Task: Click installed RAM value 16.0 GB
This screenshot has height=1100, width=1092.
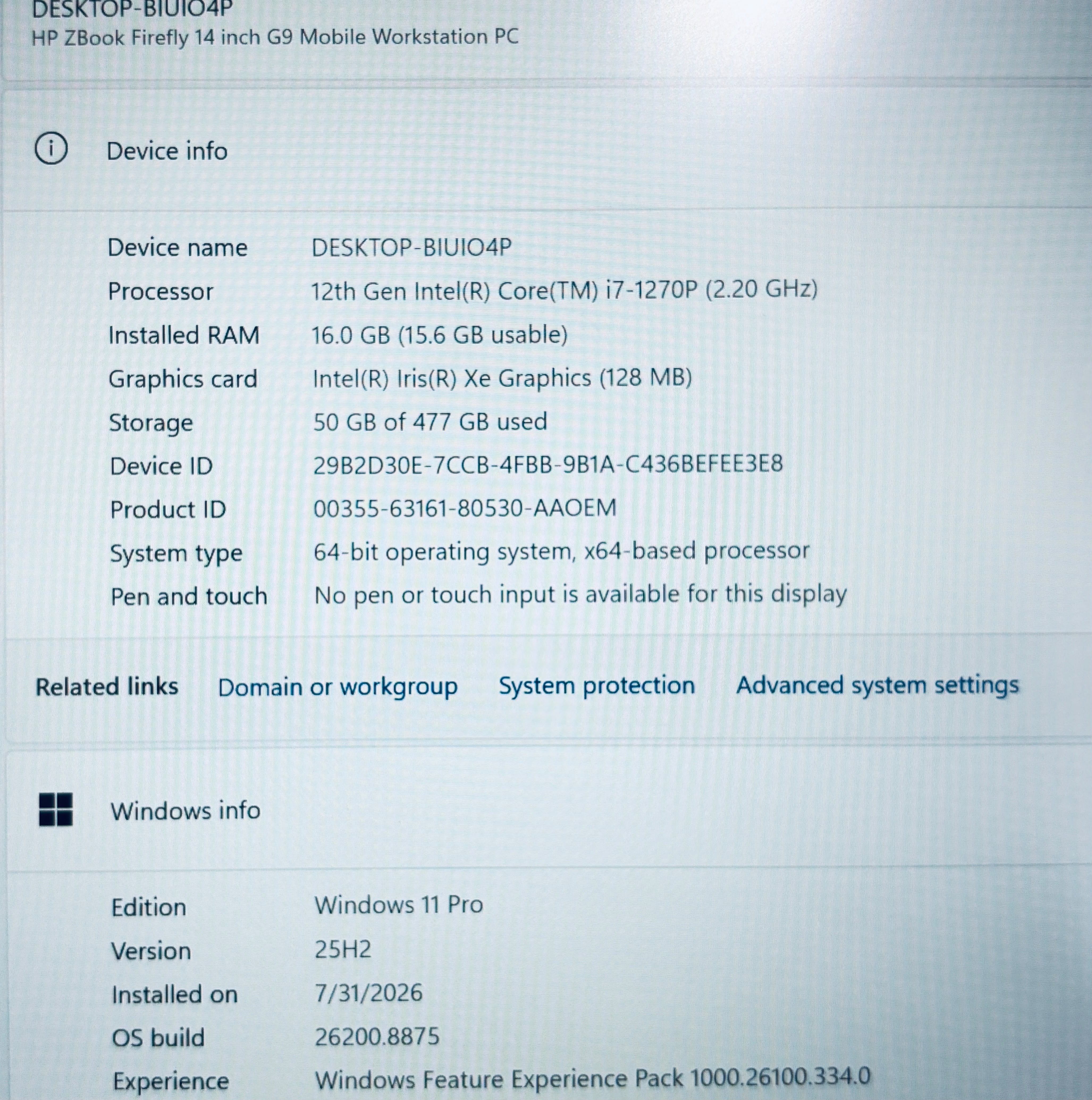Action: click(x=439, y=335)
